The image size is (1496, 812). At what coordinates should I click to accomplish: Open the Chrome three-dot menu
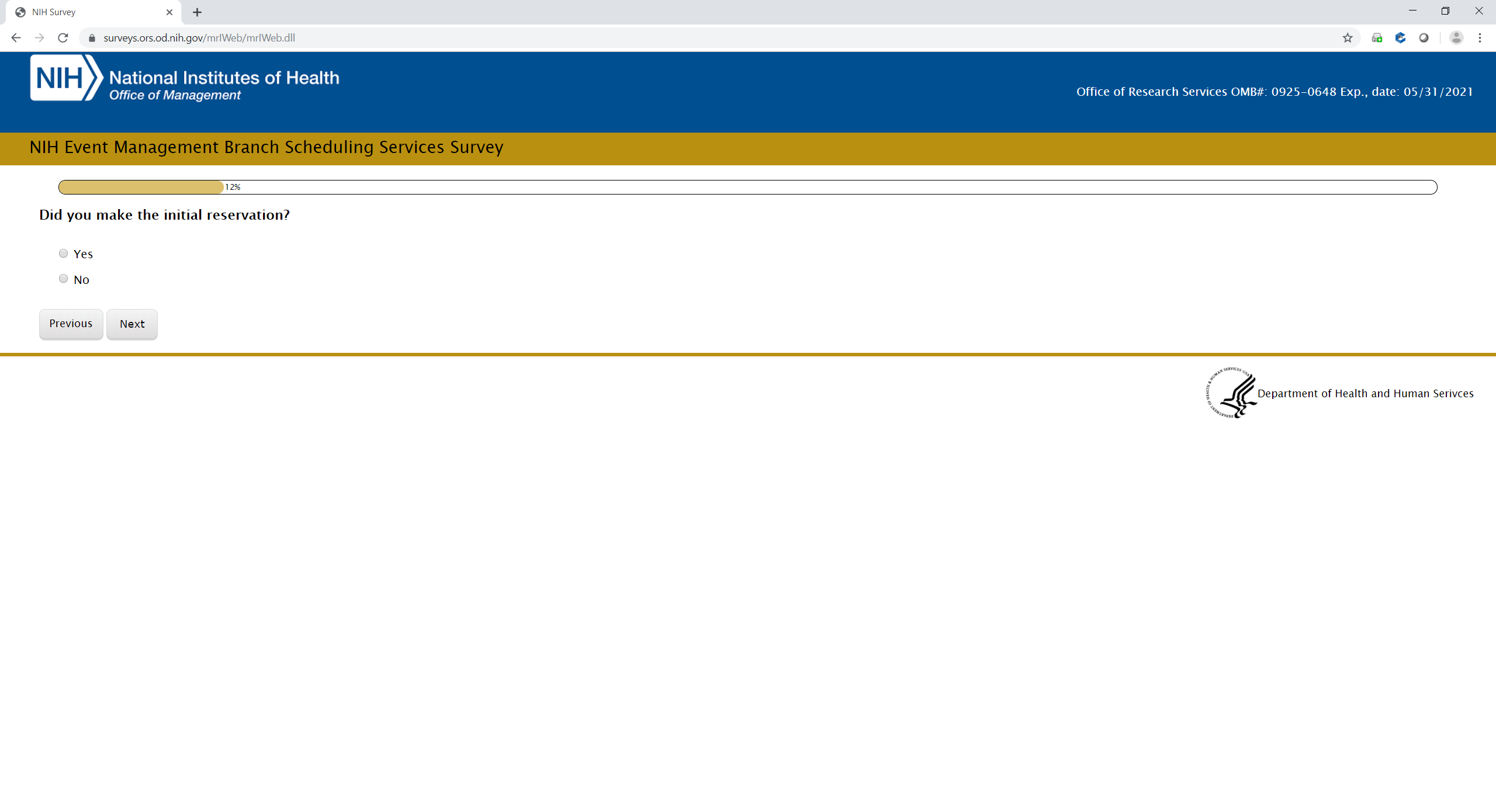coord(1480,38)
